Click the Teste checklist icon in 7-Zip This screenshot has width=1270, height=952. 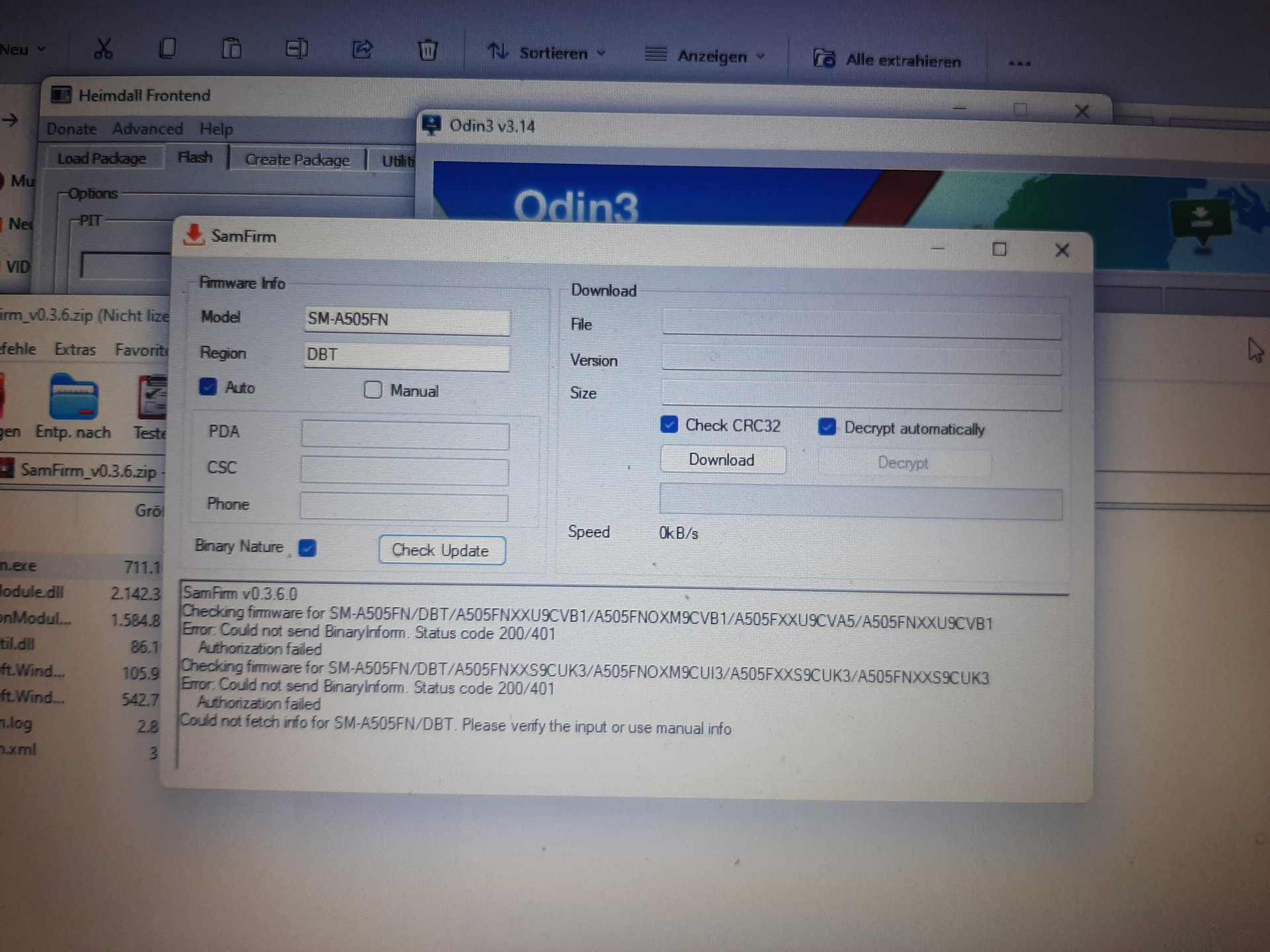(152, 397)
